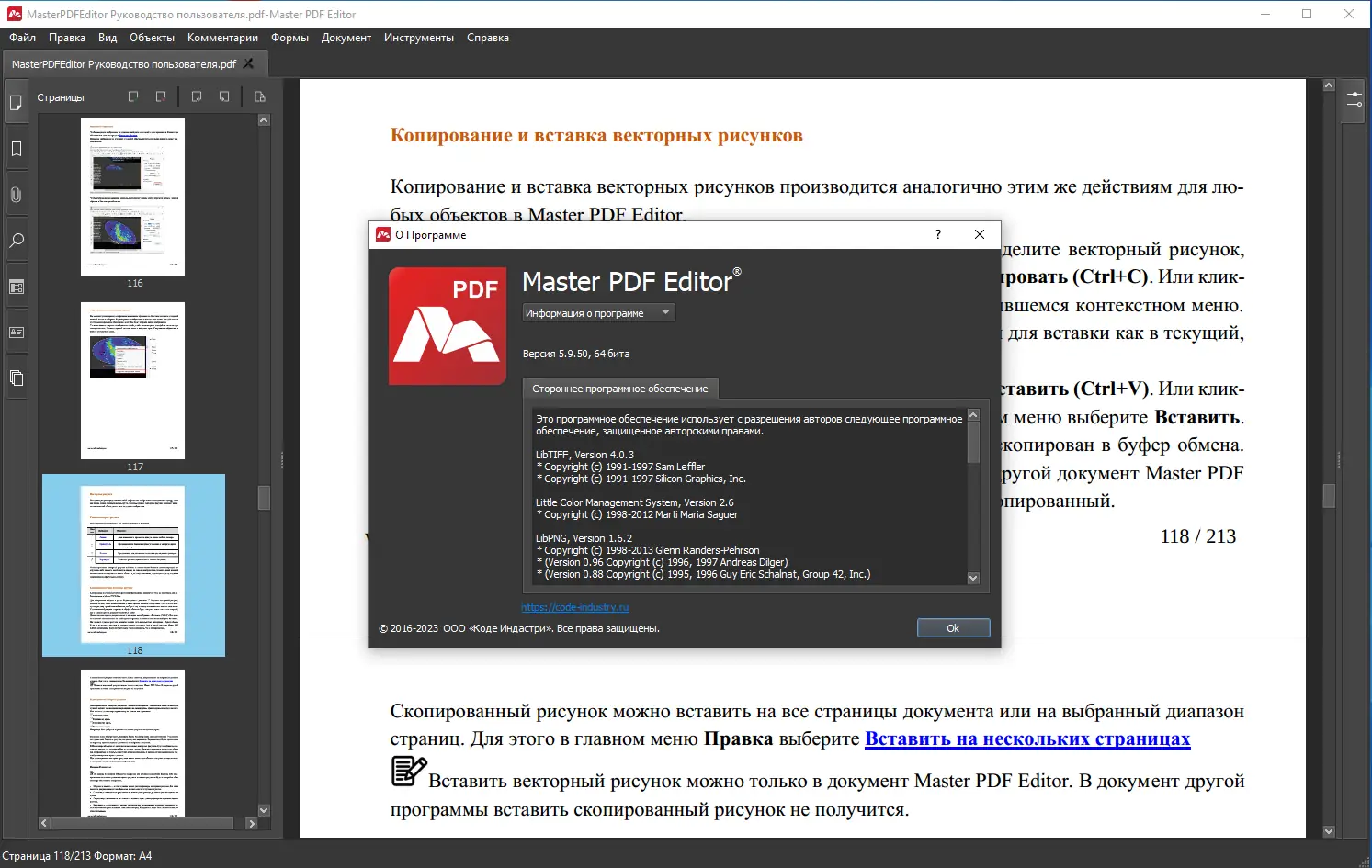Click the Страница 118/213 Формат: A4 status text
This screenshot has width=1372, height=868.
pyautogui.click(x=77, y=856)
